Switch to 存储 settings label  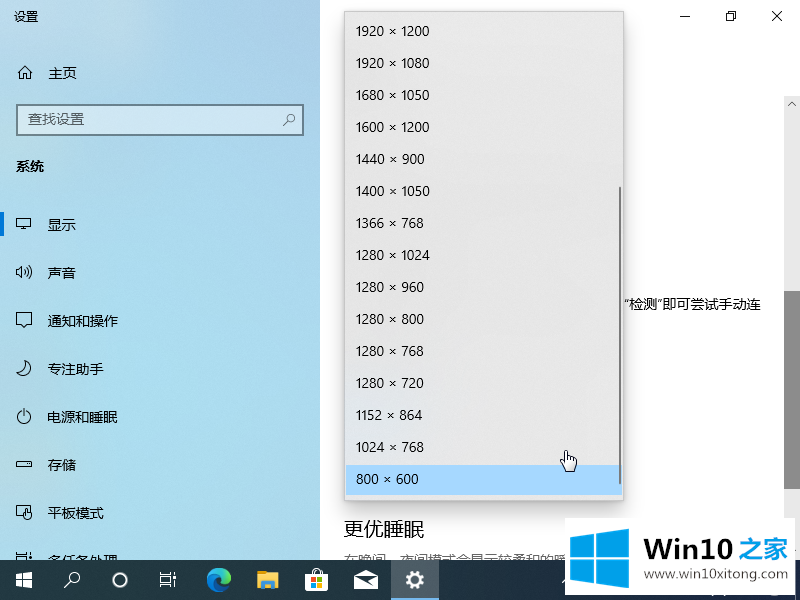click(x=62, y=465)
